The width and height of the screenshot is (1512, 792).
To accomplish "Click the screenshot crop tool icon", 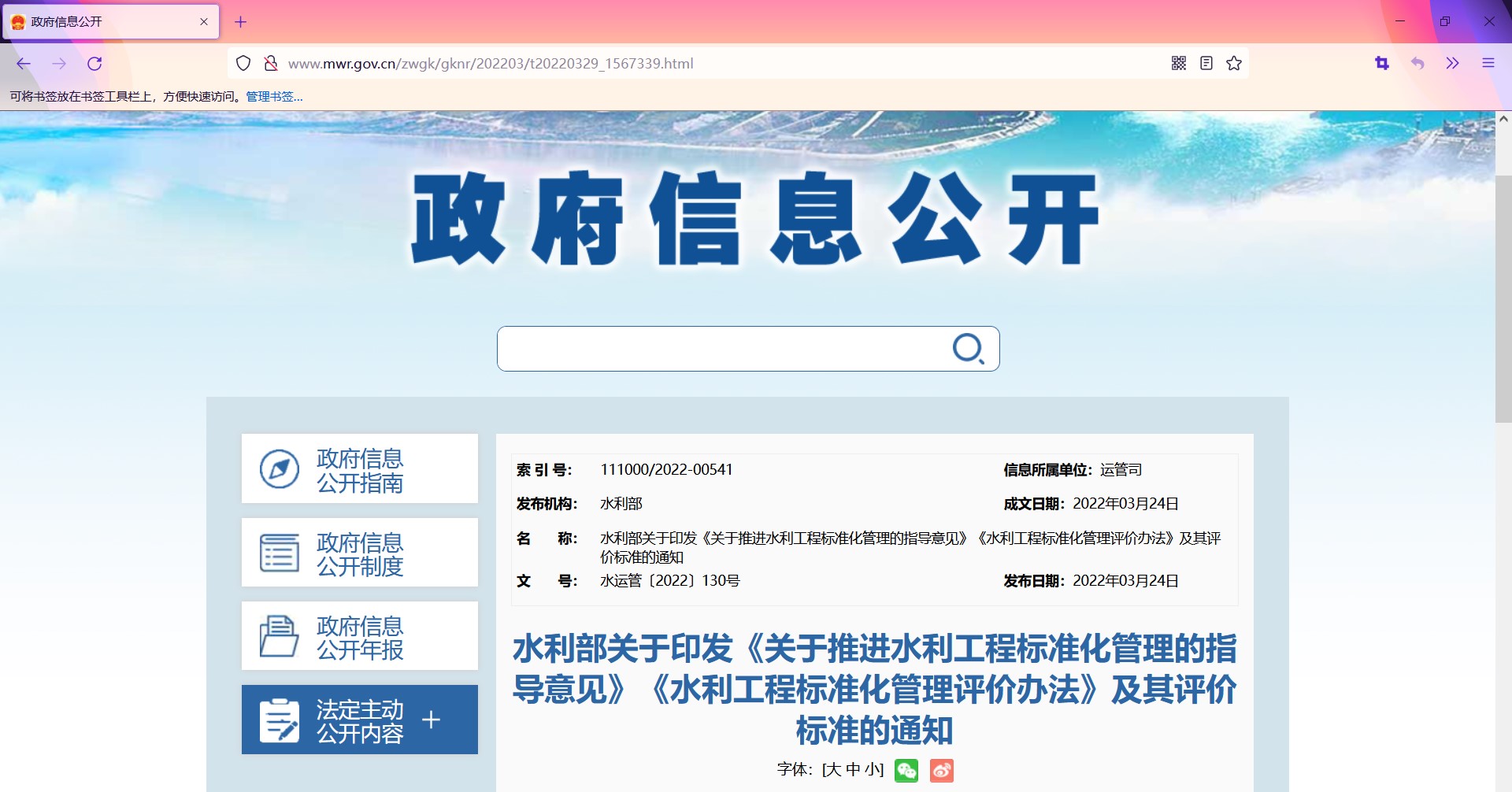I will point(1382,63).
